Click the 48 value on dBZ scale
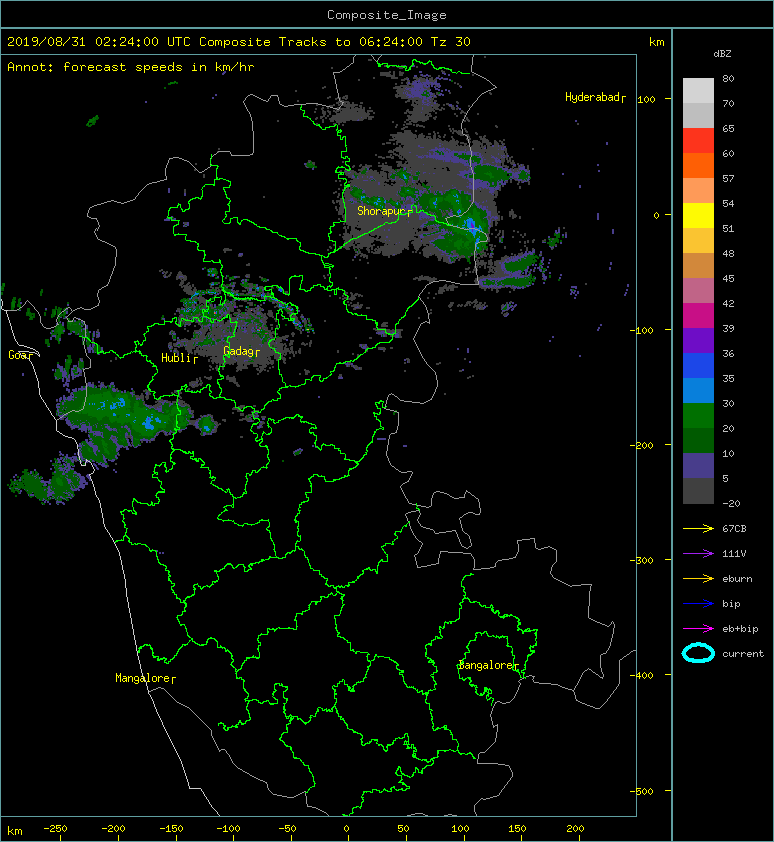 (x=728, y=253)
